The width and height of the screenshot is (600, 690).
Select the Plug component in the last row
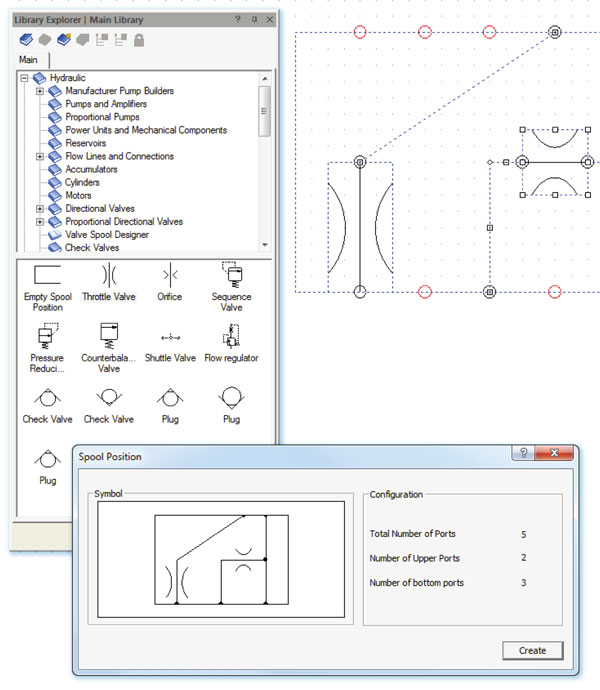tap(48, 467)
